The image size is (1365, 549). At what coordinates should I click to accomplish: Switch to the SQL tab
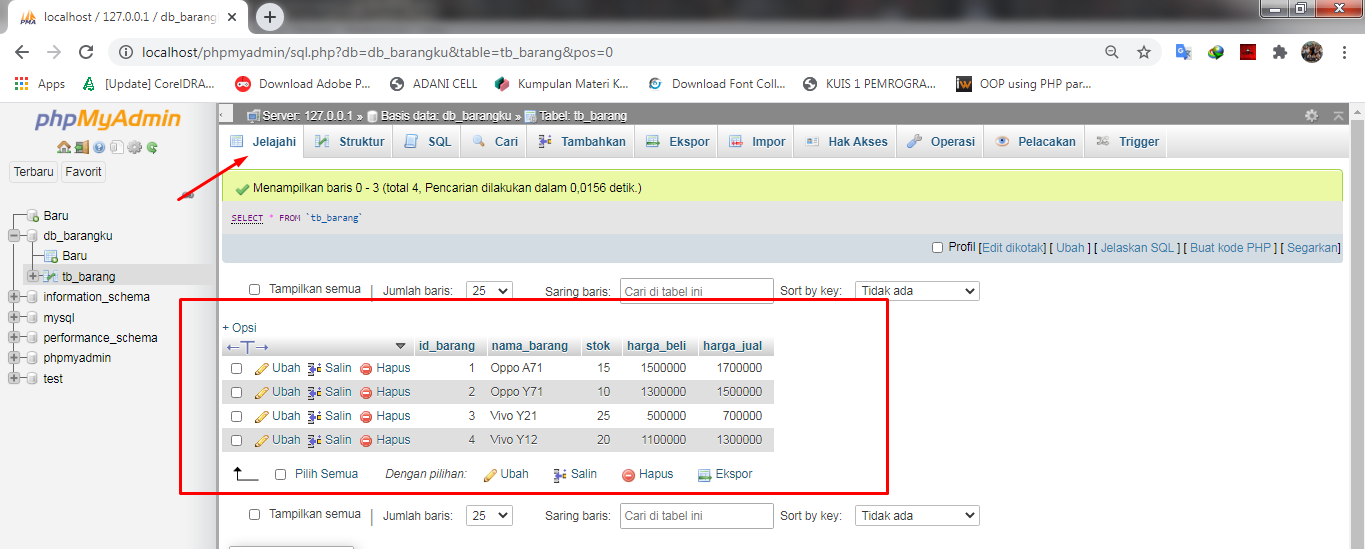click(428, 142)
